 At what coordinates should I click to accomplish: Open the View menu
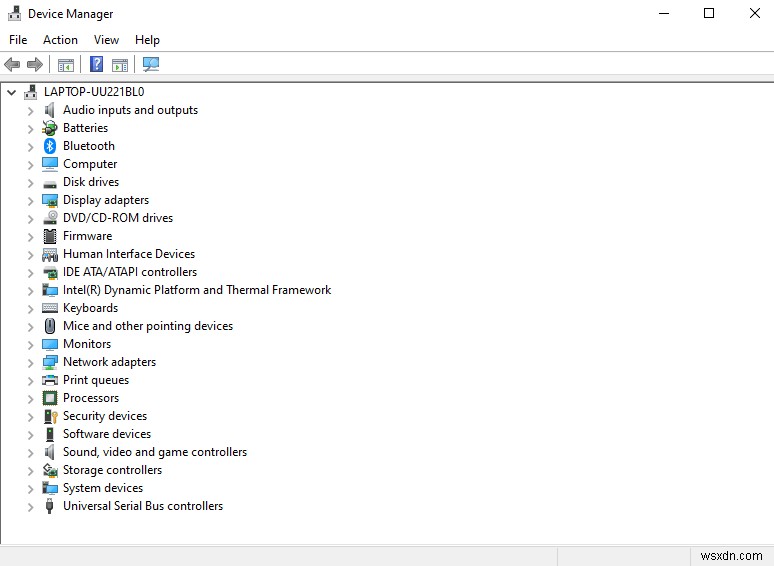(x=107, y=39)
